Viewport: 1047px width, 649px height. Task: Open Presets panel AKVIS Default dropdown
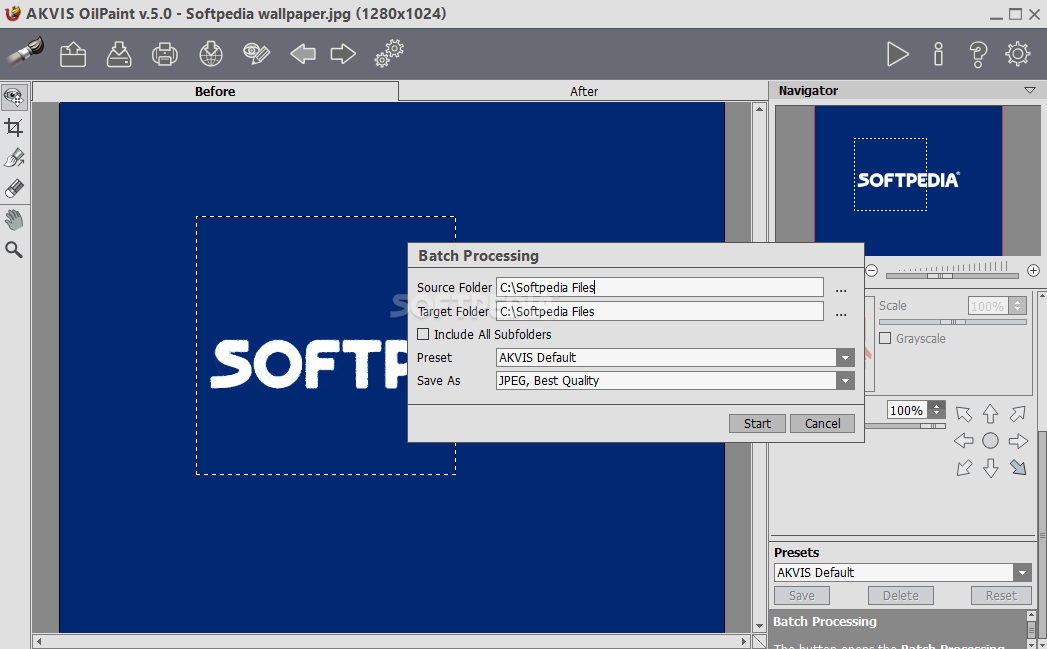tap(1022, 572)
